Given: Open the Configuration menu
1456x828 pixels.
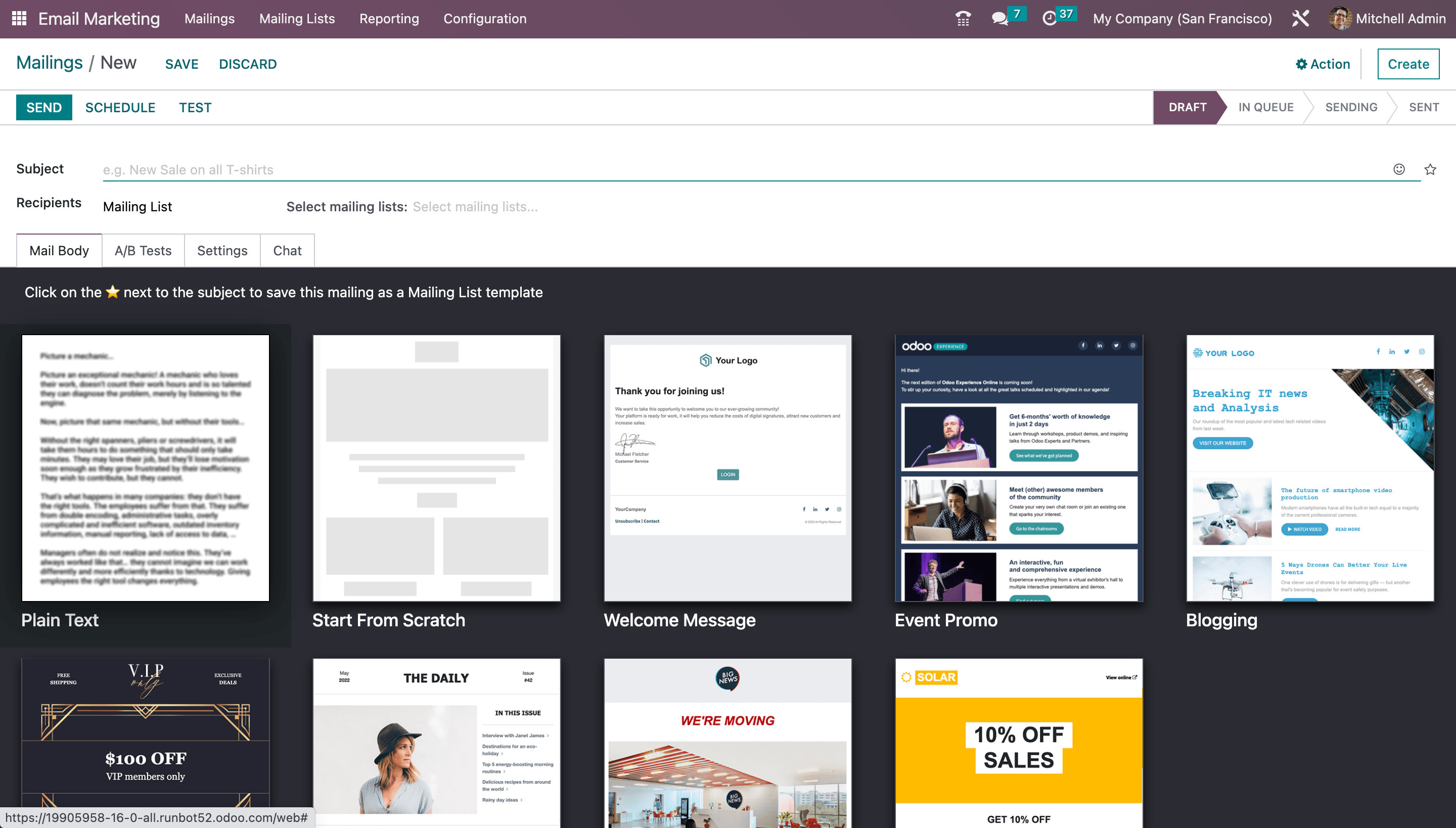Looking at the screenshot, I should tap(484, 19).
